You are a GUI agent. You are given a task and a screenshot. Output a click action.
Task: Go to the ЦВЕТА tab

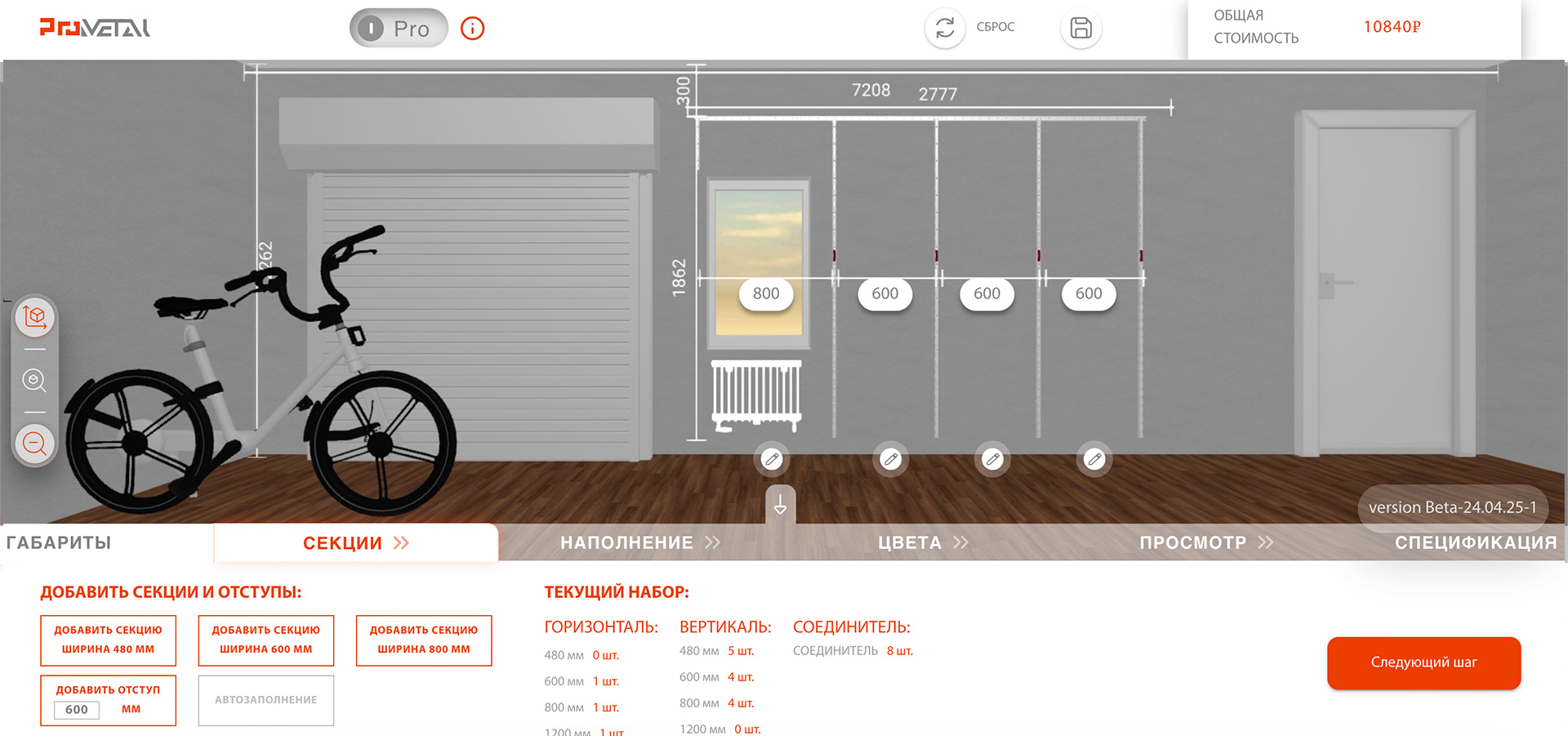coord(923,543)
